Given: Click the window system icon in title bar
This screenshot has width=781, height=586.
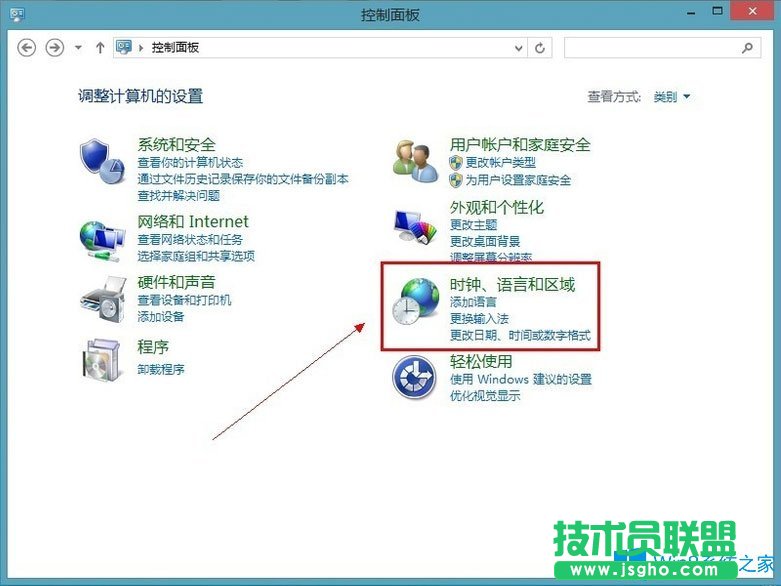Looking at the screenshot, I should coord(17,14).
